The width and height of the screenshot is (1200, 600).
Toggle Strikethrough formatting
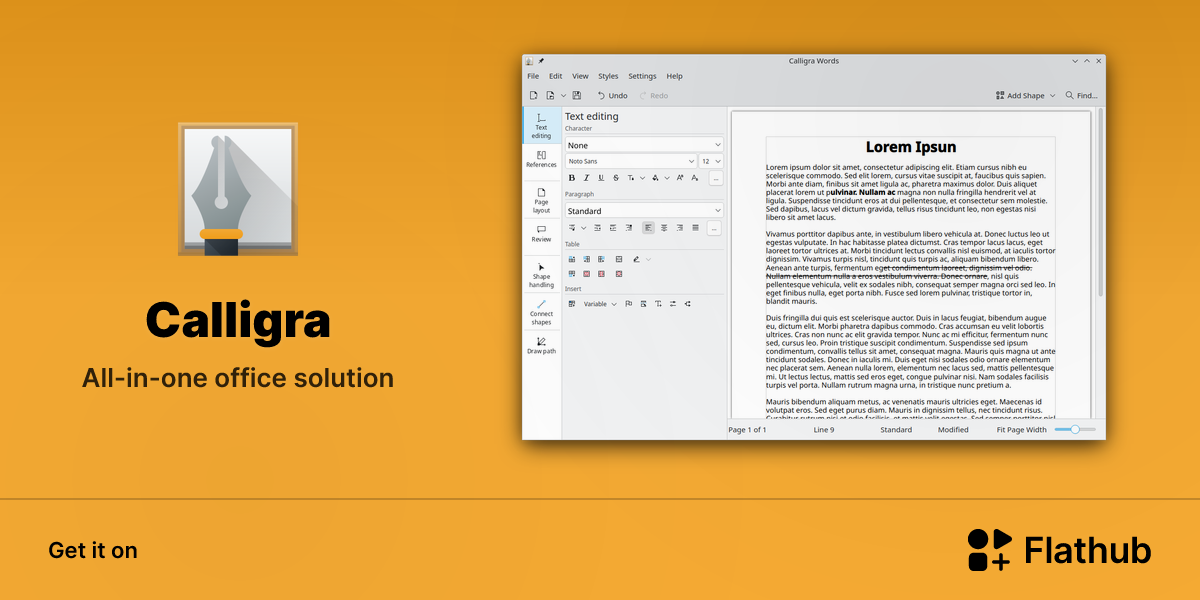616,178
